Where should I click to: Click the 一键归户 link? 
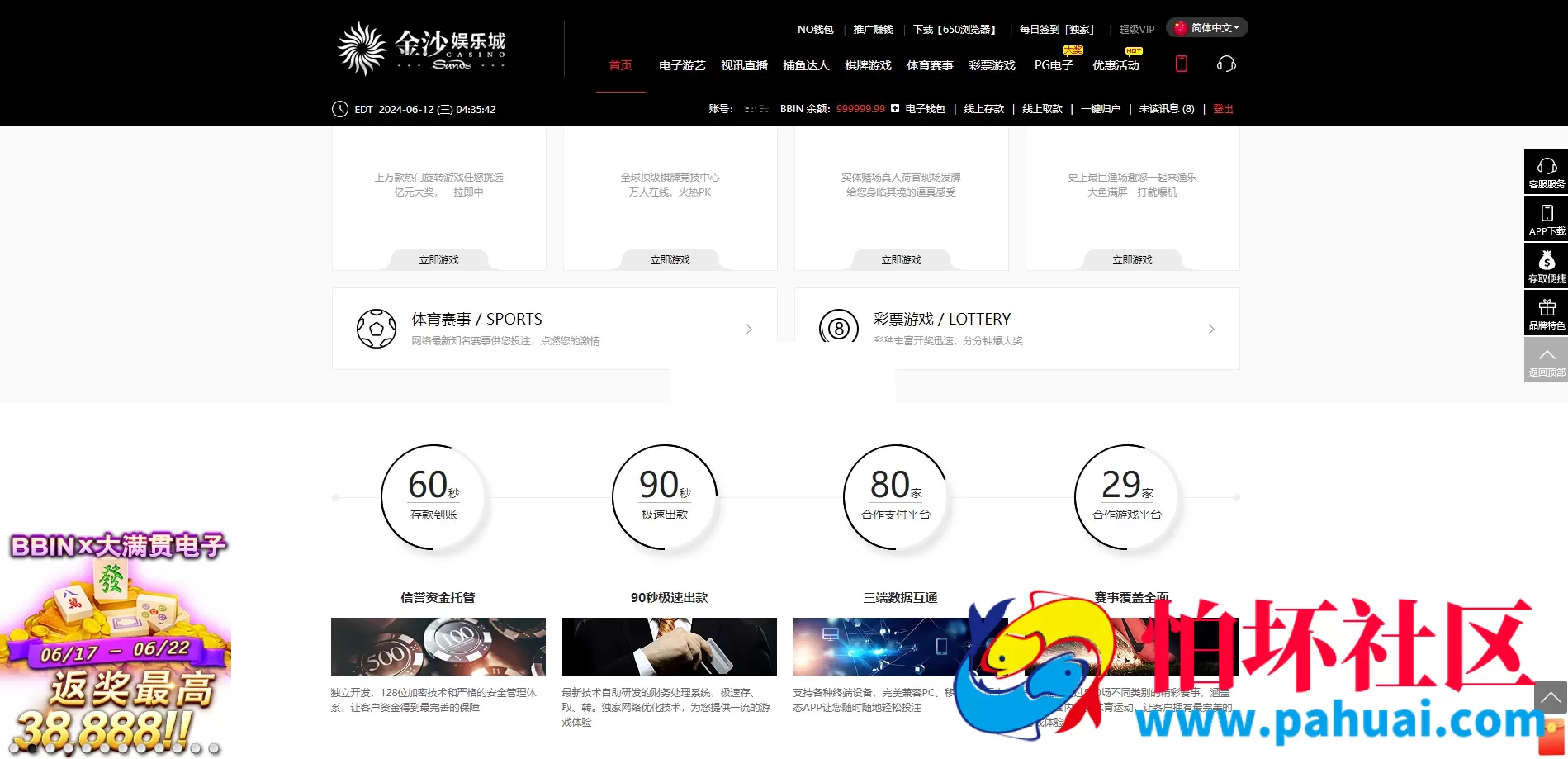[x=1101, y=109]
